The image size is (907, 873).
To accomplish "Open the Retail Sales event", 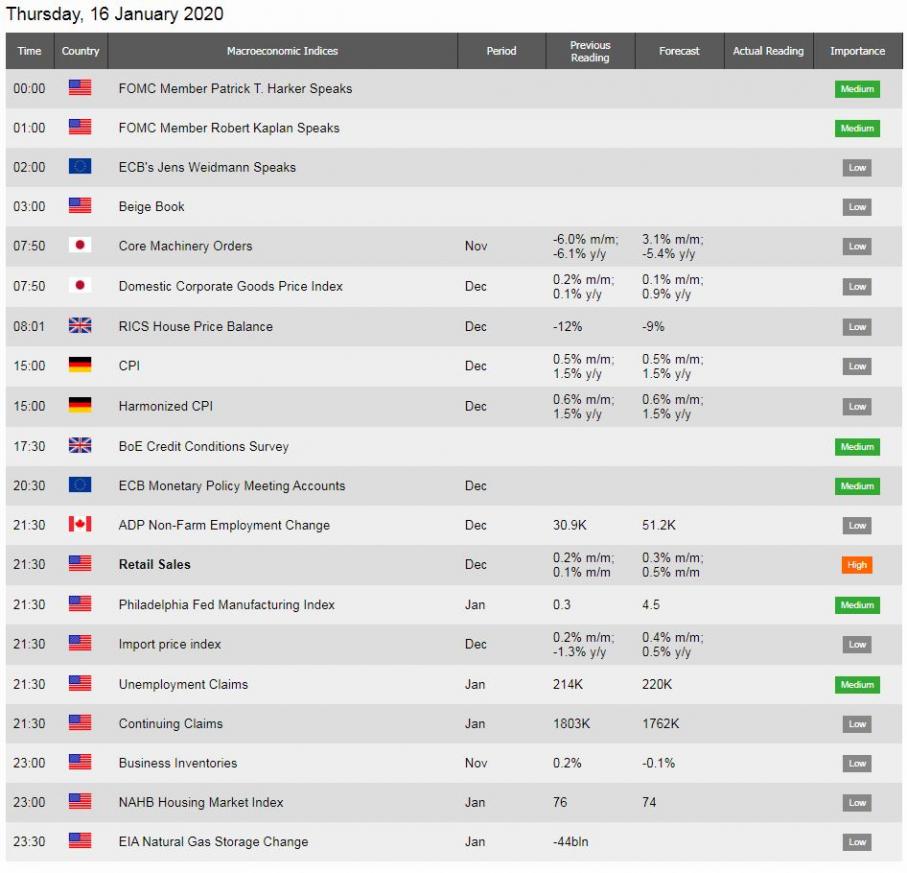I will (x=154, y=564).
